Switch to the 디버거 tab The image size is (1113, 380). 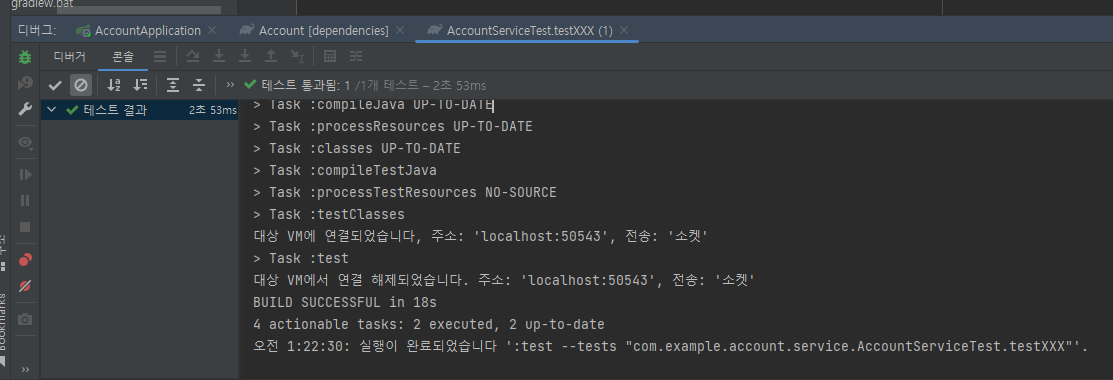point(70,56)
